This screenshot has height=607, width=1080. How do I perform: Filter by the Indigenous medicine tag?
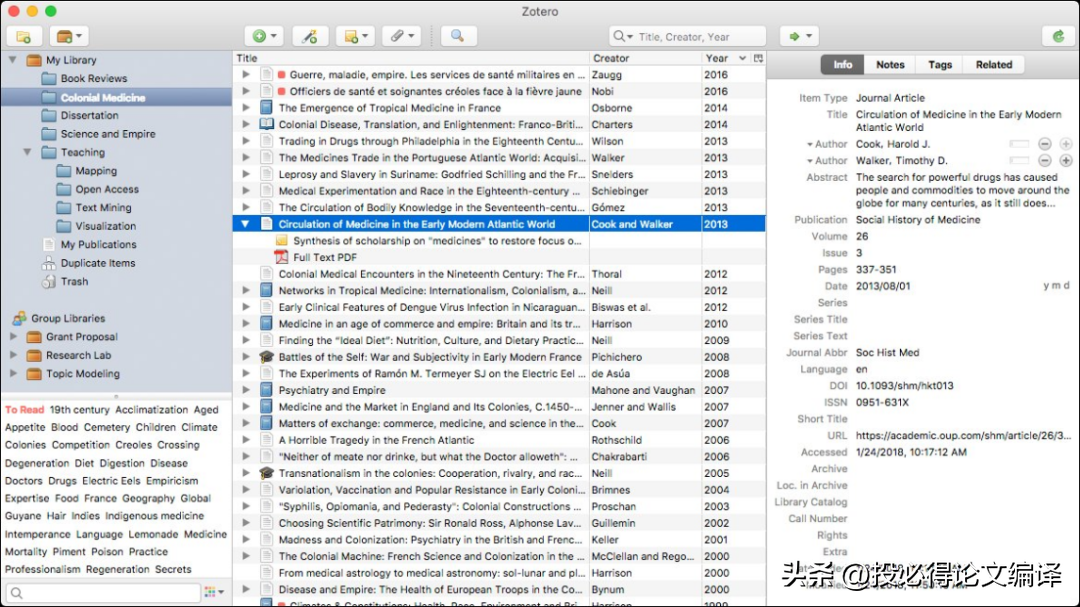(x=154, y=516)
